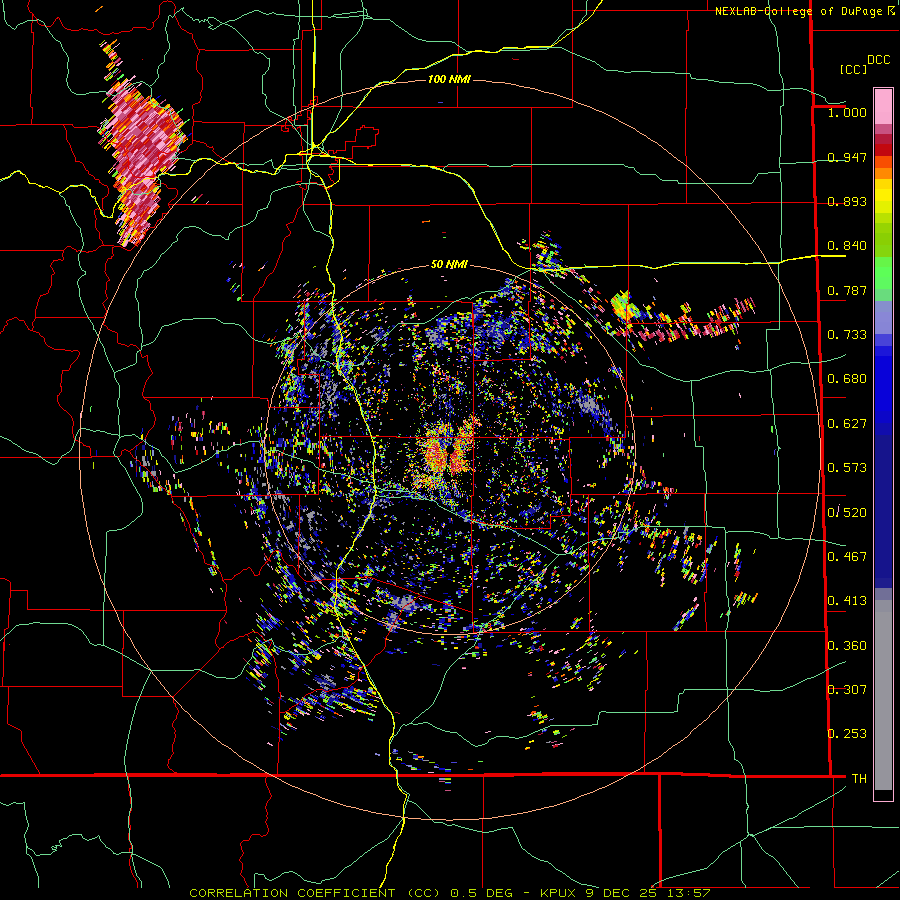The width and height of the screenshot is (900, 900).
Task: Click the TH threshold label
Action: point(859,779)
